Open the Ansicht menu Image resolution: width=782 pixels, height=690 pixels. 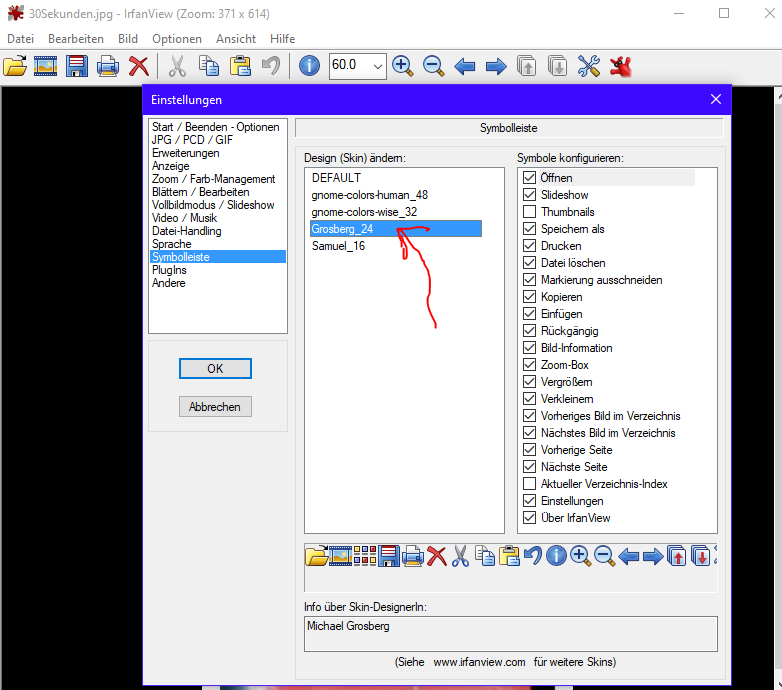click(236, 39)
